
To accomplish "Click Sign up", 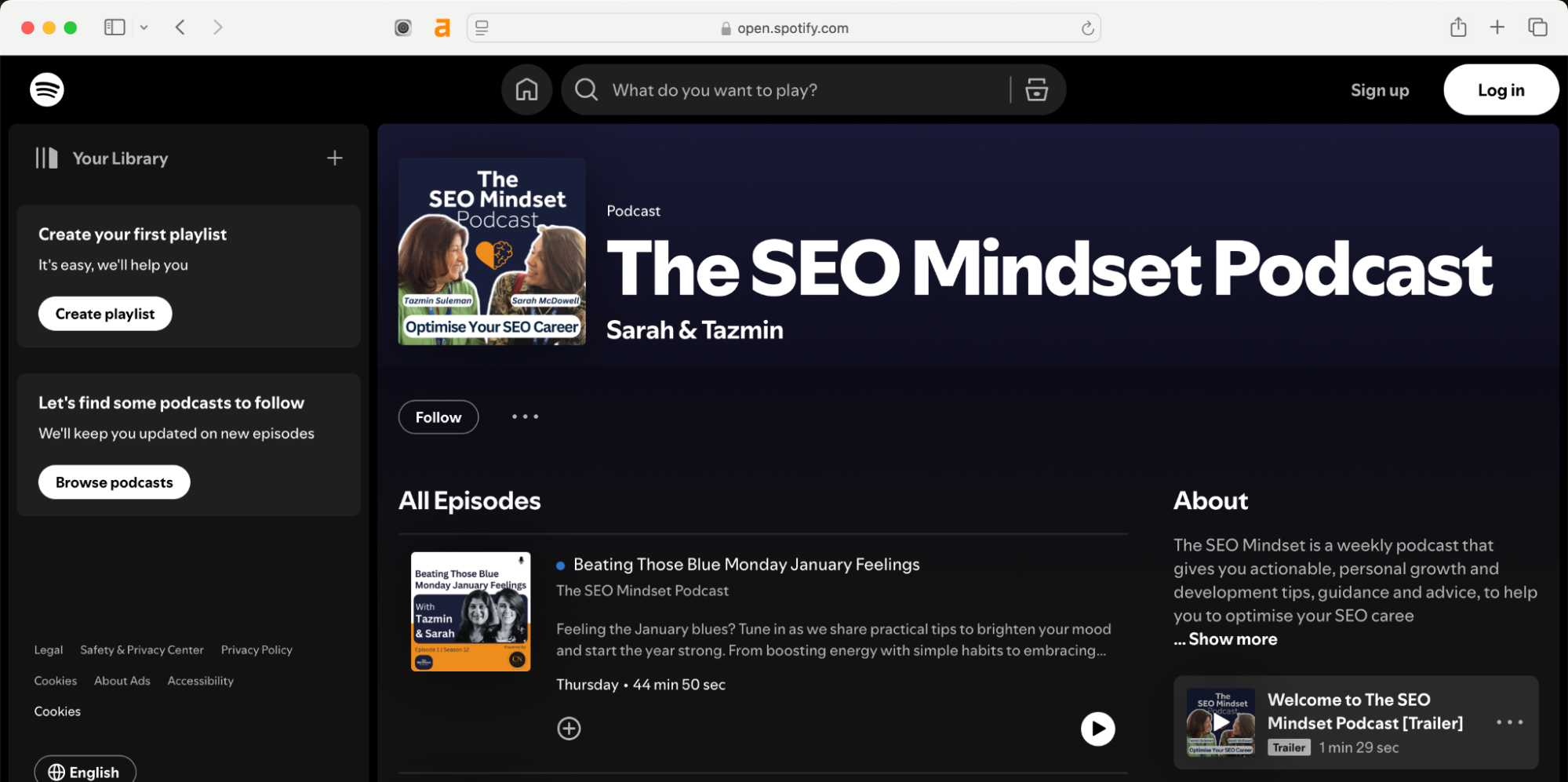I will click(1380, 90).
